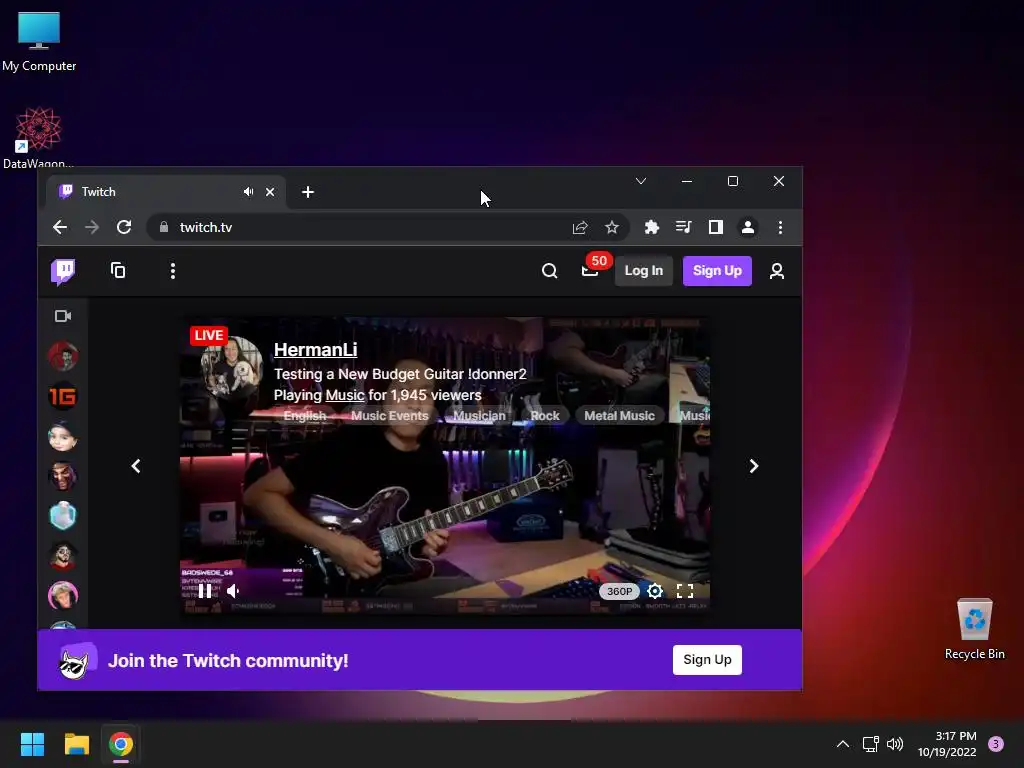Open the Music category link

pyautogui.click(x=345, y=395)
